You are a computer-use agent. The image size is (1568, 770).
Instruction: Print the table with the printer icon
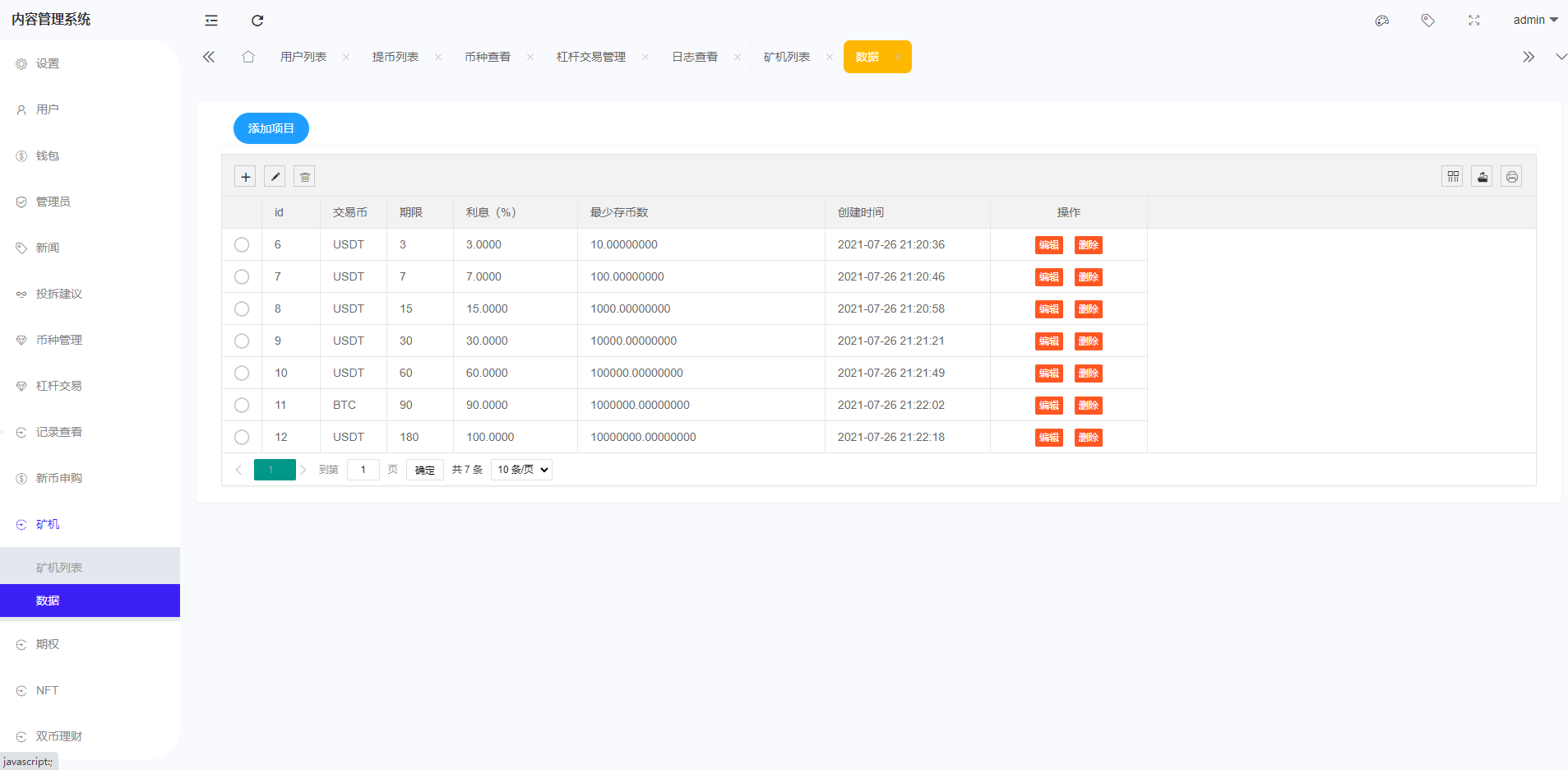point(1511,176)
